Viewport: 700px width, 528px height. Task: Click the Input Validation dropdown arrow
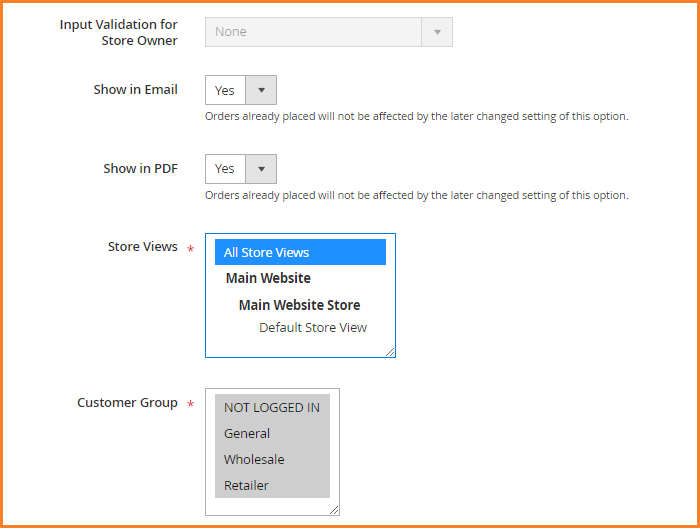(437, 32)
